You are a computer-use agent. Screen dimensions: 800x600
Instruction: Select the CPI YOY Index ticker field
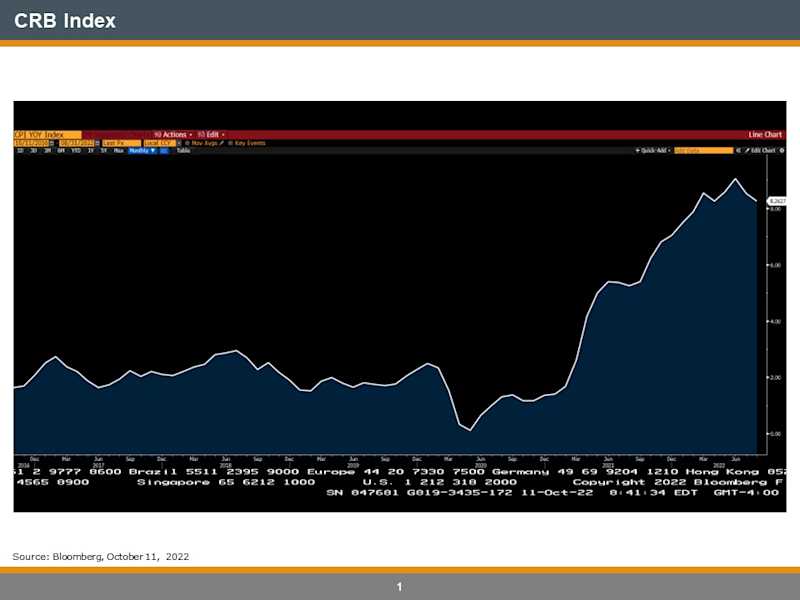(45, 132)
